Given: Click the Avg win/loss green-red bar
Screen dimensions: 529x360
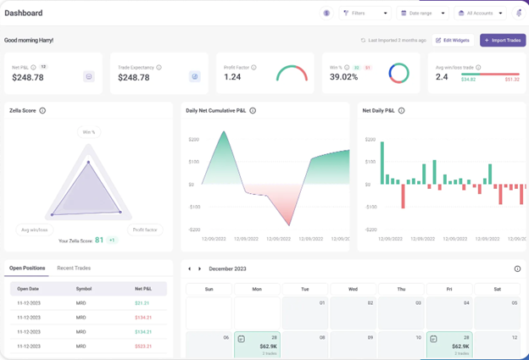Looking at the screenshot, I should pos(490,74).
